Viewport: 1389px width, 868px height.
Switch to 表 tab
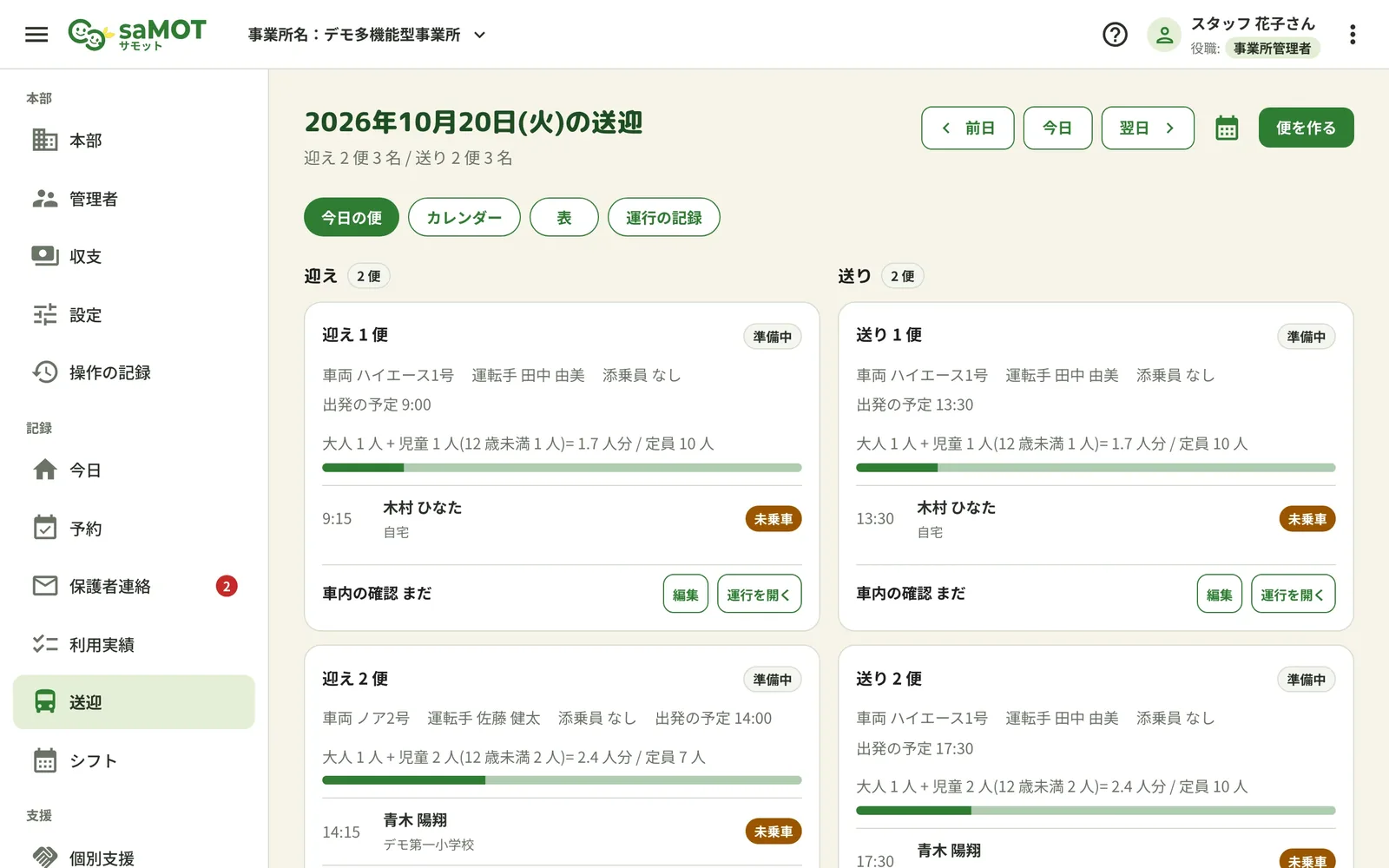click(x=564, y=217)
